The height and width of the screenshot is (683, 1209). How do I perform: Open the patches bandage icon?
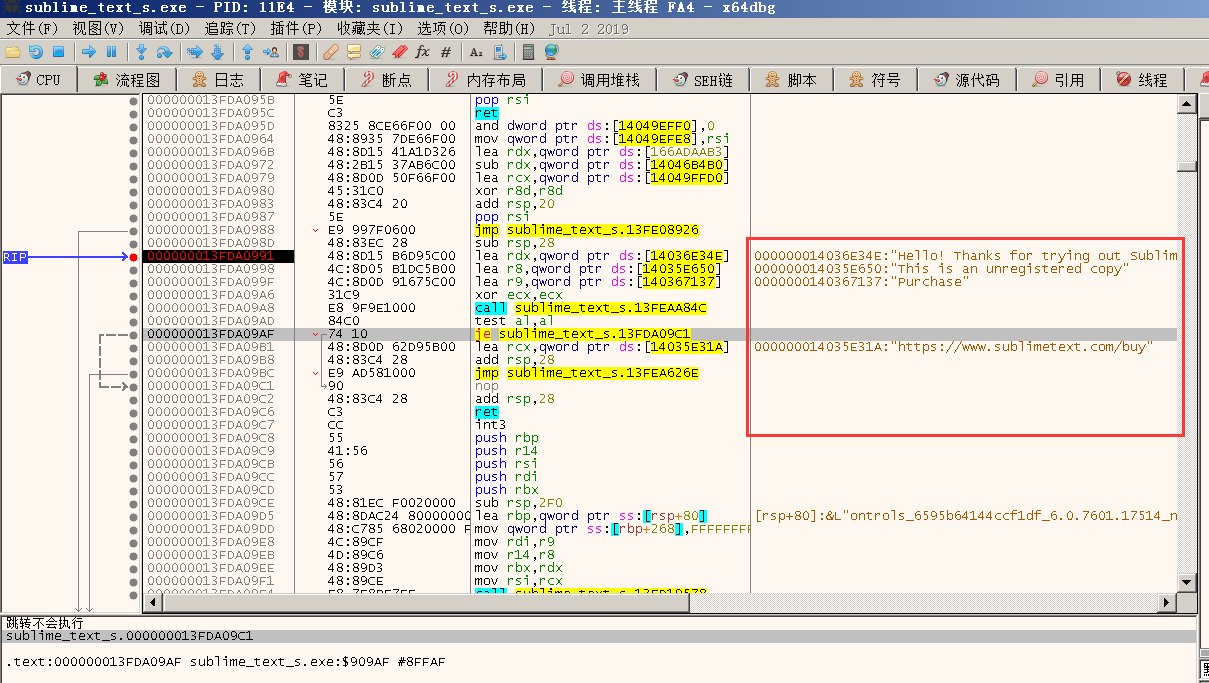pos(331,51)
